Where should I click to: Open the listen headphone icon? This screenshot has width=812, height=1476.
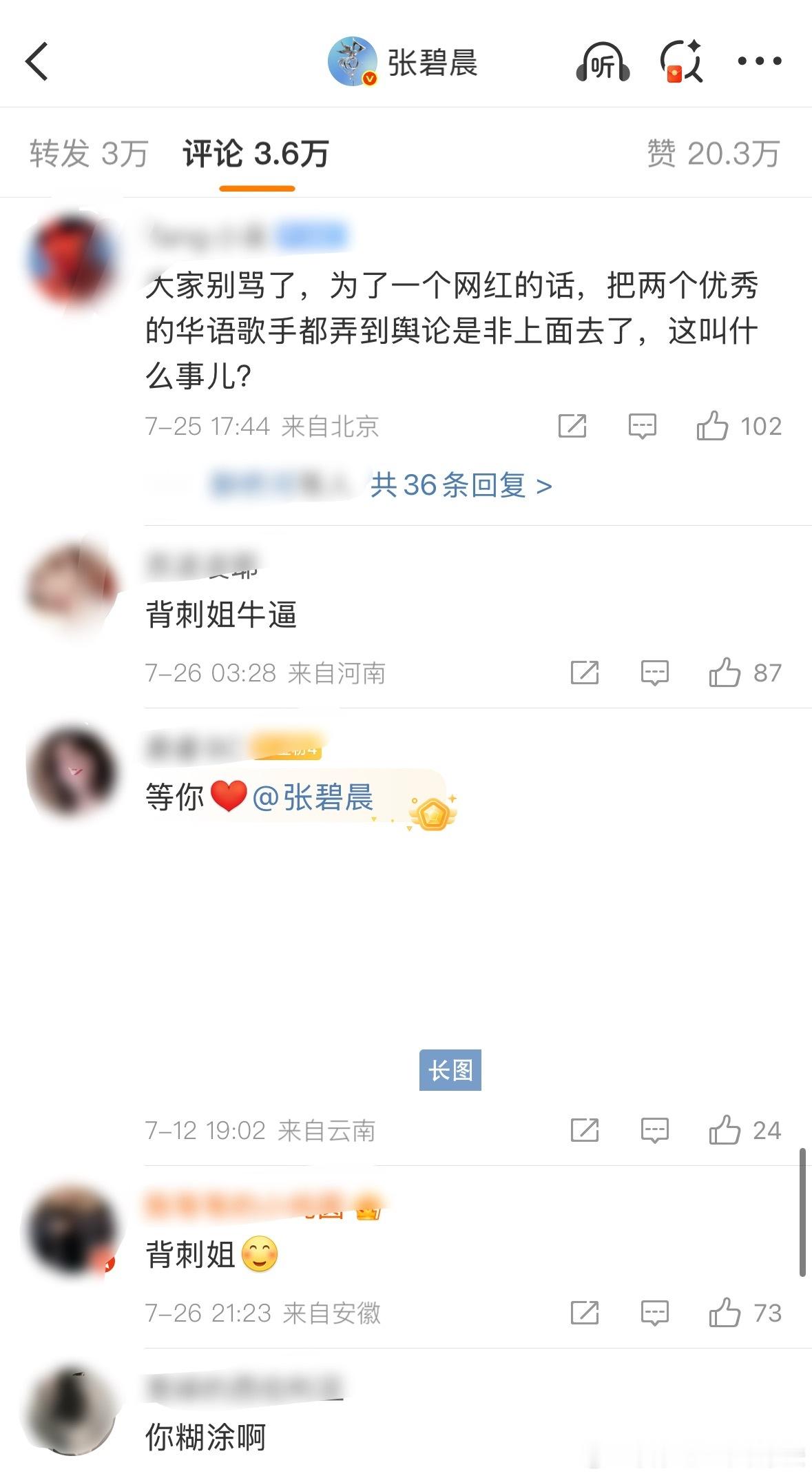click(603, 62)
